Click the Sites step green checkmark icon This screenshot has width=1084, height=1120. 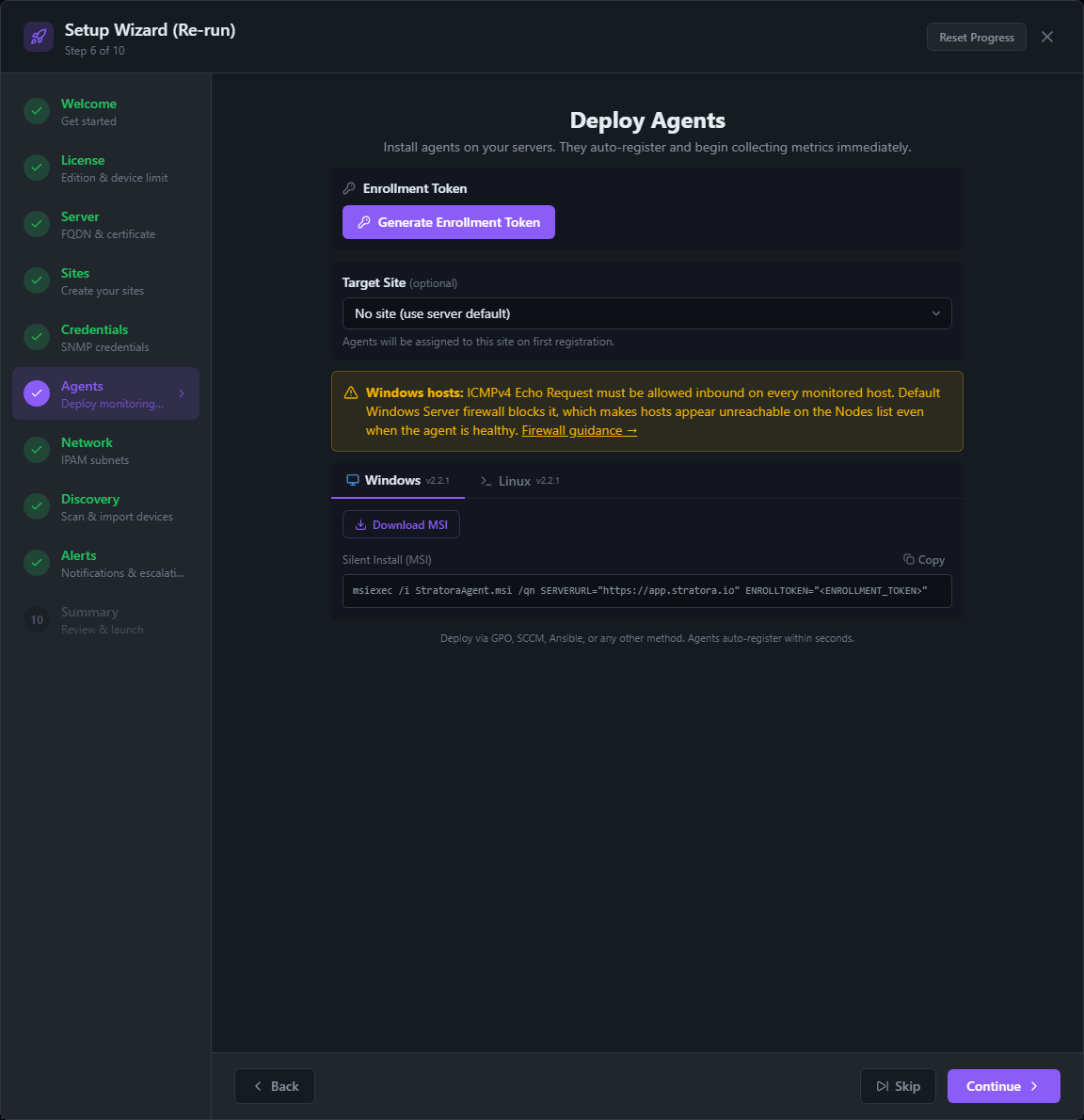pyautogui.click(x=37, y=280)
